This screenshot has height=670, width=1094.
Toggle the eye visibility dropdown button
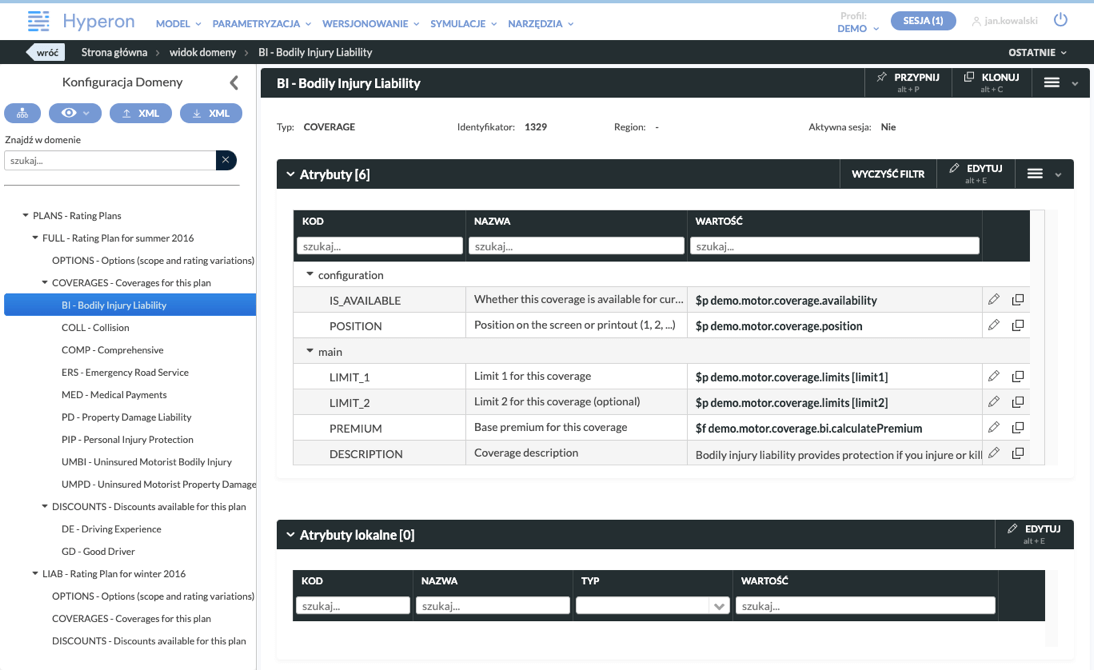pos(75,113)
